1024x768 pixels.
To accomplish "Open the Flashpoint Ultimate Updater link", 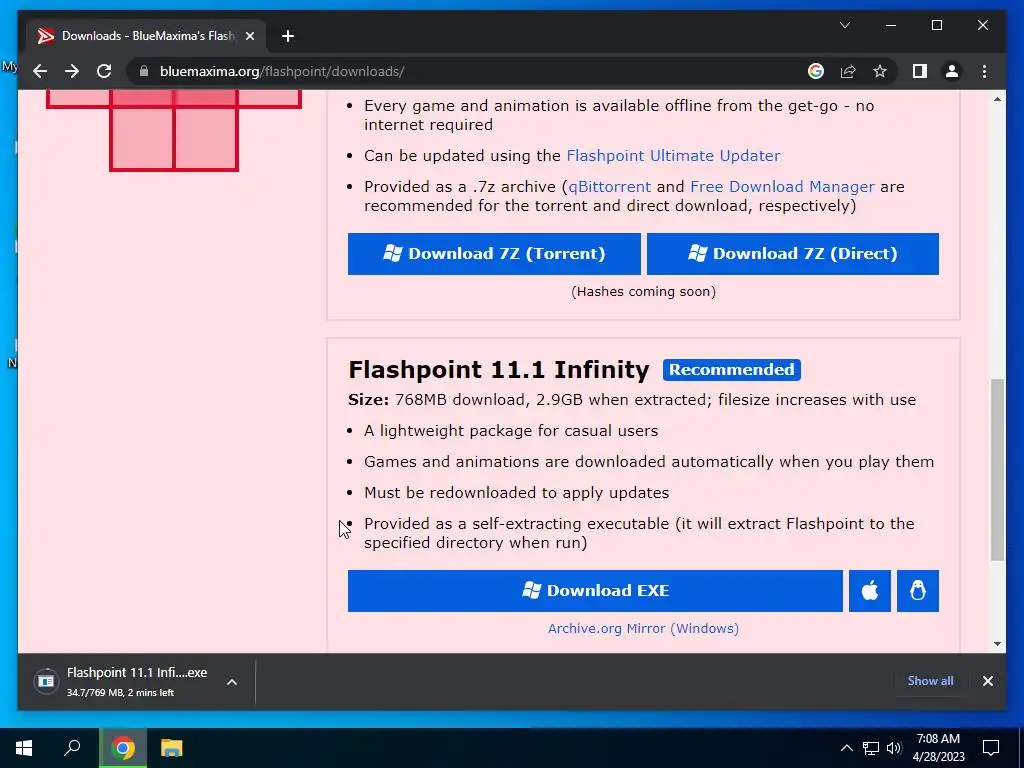I will [x=673, y=155].
